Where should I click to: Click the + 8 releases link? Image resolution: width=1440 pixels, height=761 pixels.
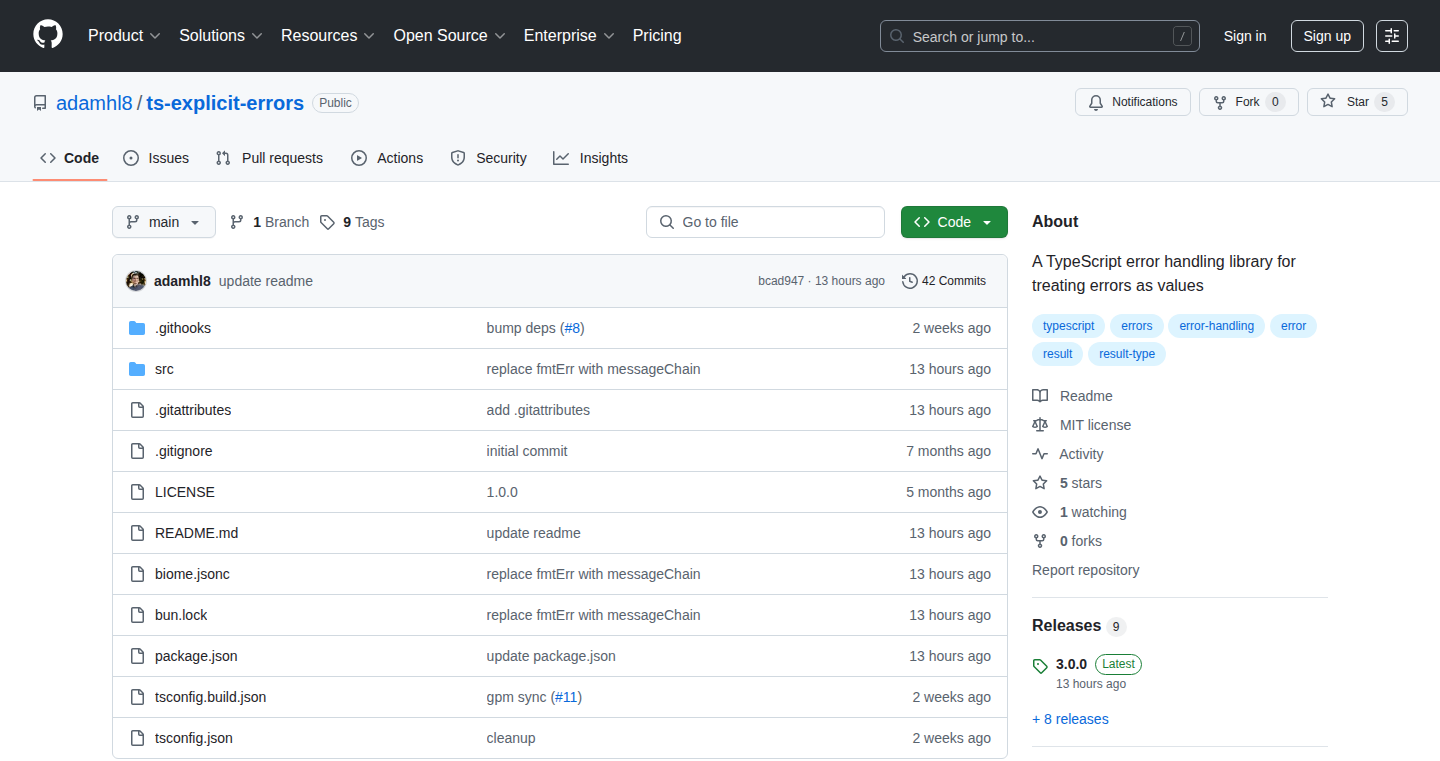click(1070, 719)
